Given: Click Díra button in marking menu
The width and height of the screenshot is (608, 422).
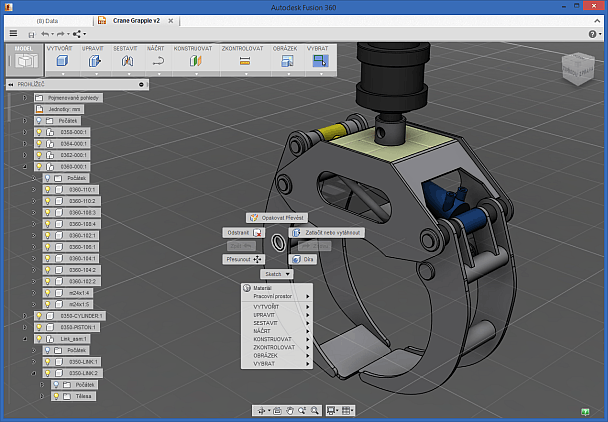Looking at the screenshot, I should coord(303,259).
